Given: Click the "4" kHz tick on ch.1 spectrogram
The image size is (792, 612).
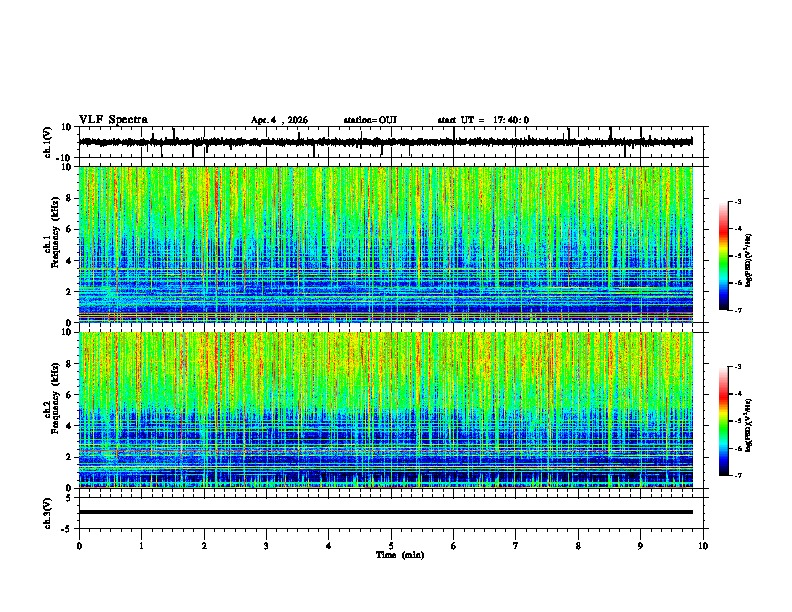Looking at the screenshot, I should 69,261.
